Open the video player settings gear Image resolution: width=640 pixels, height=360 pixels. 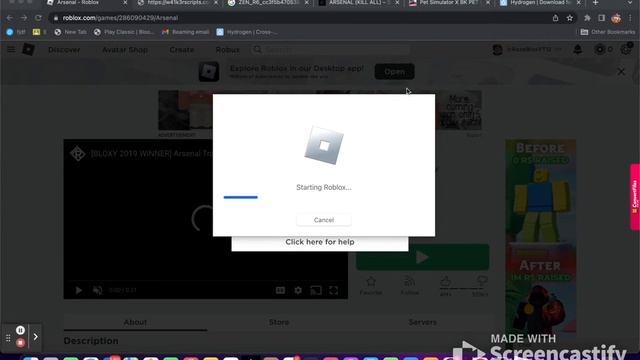pyautogui.click(x=298, y=290)
